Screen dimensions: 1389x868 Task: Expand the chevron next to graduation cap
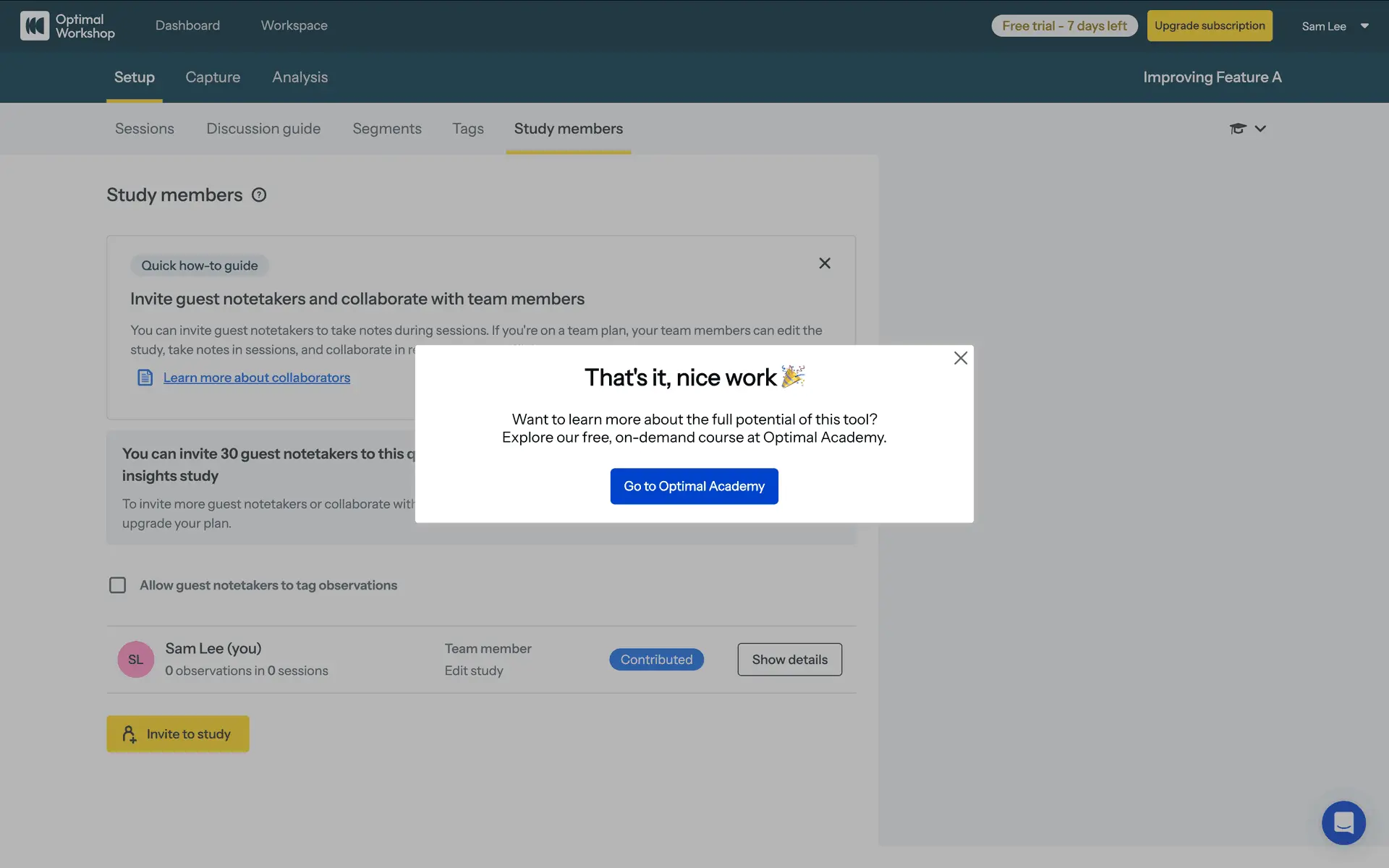[x=1260, y=129]
